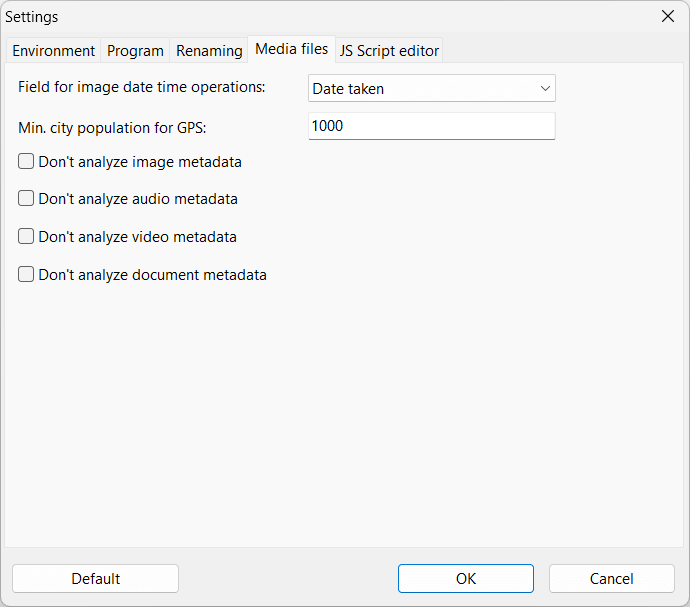This screenshot has width=690, height=607.
Task: Enable 'Don't analyze image metadata' checkbox
Action: point(27,162)
